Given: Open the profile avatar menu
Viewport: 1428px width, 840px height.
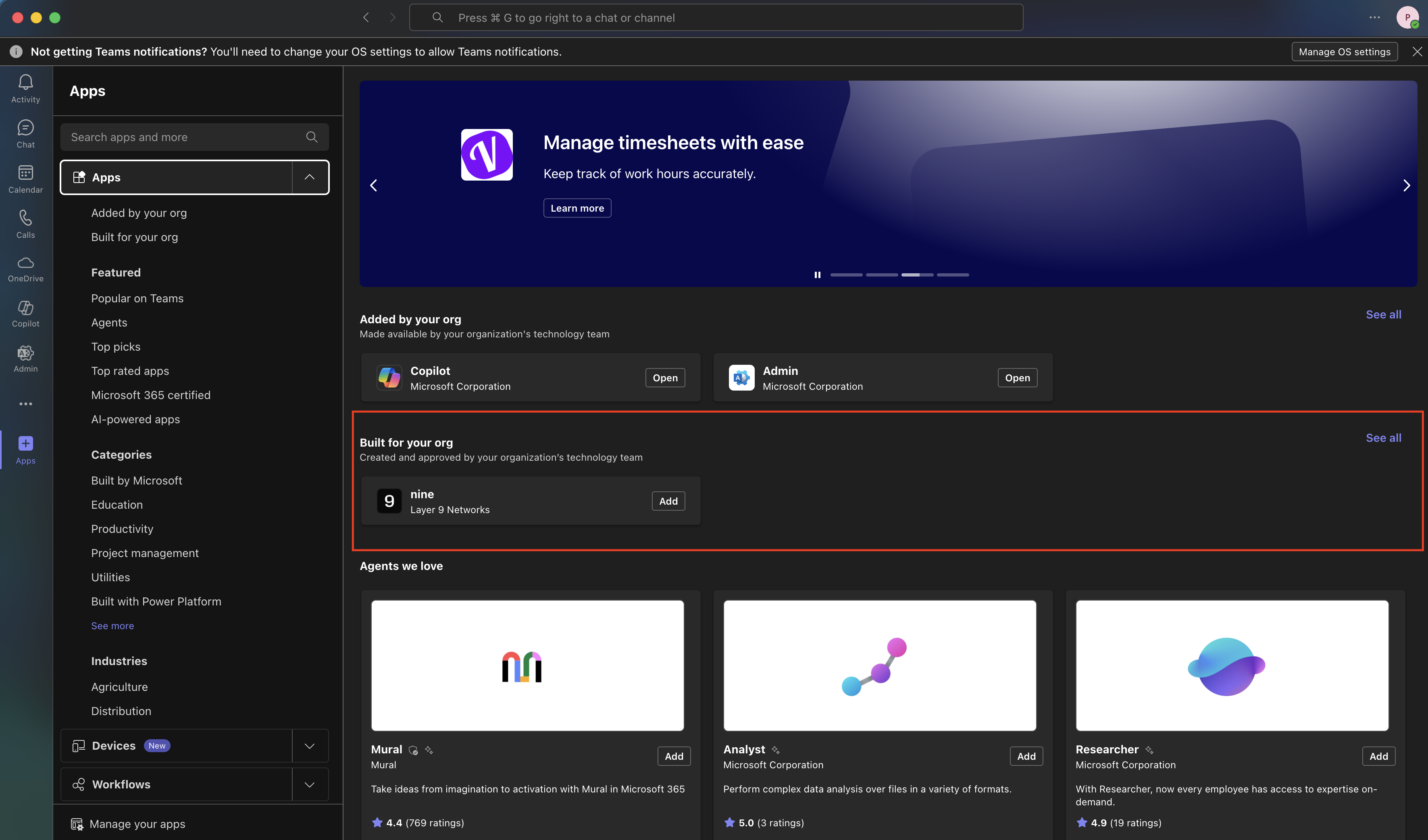Looking at the screenshot, I should point(1407,18).
